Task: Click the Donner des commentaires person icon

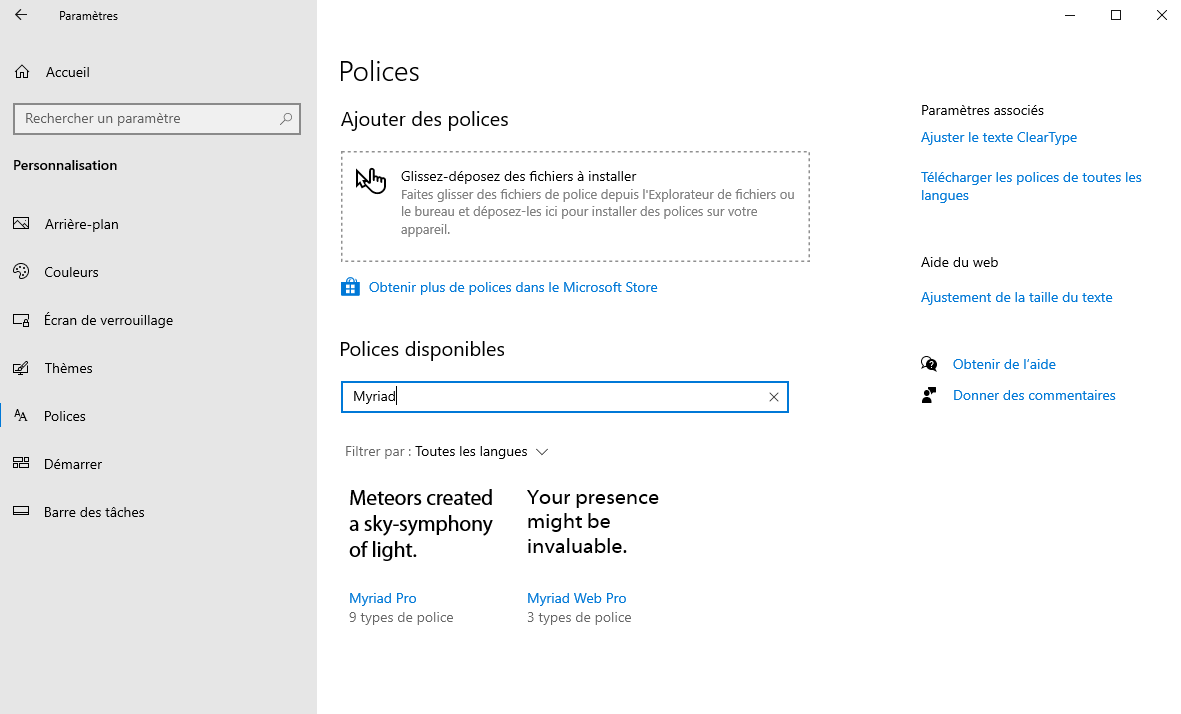Action: [x=929, y=395]
